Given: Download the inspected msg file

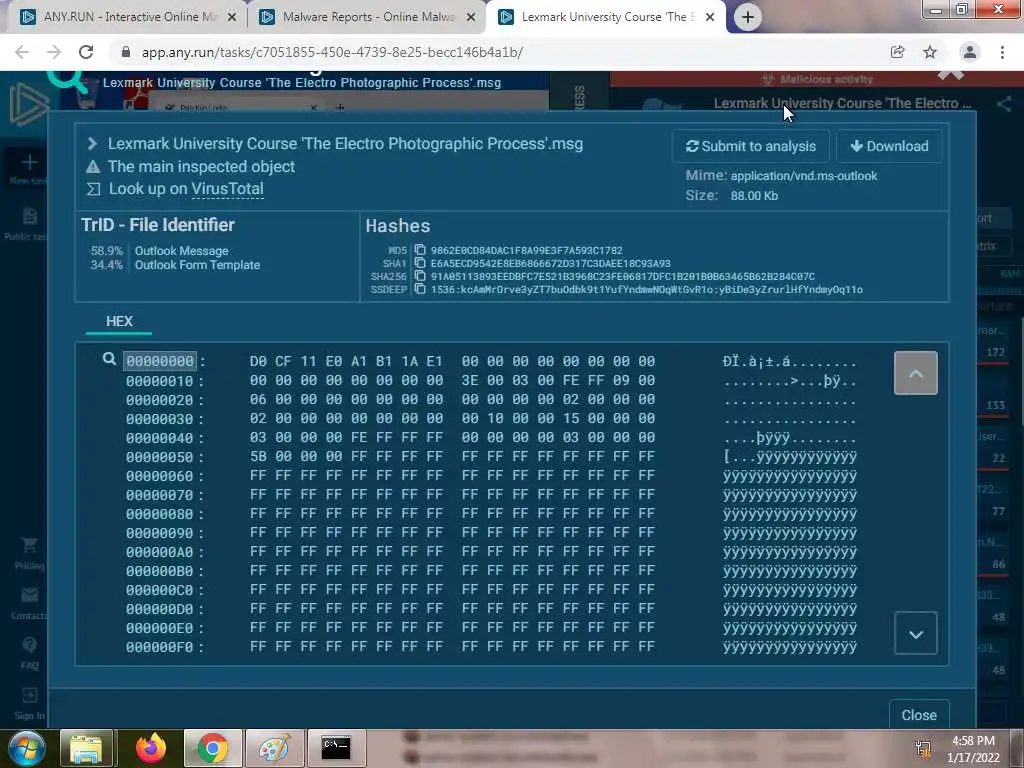Looking at the screenshot, I should click(x=889, y=146).
